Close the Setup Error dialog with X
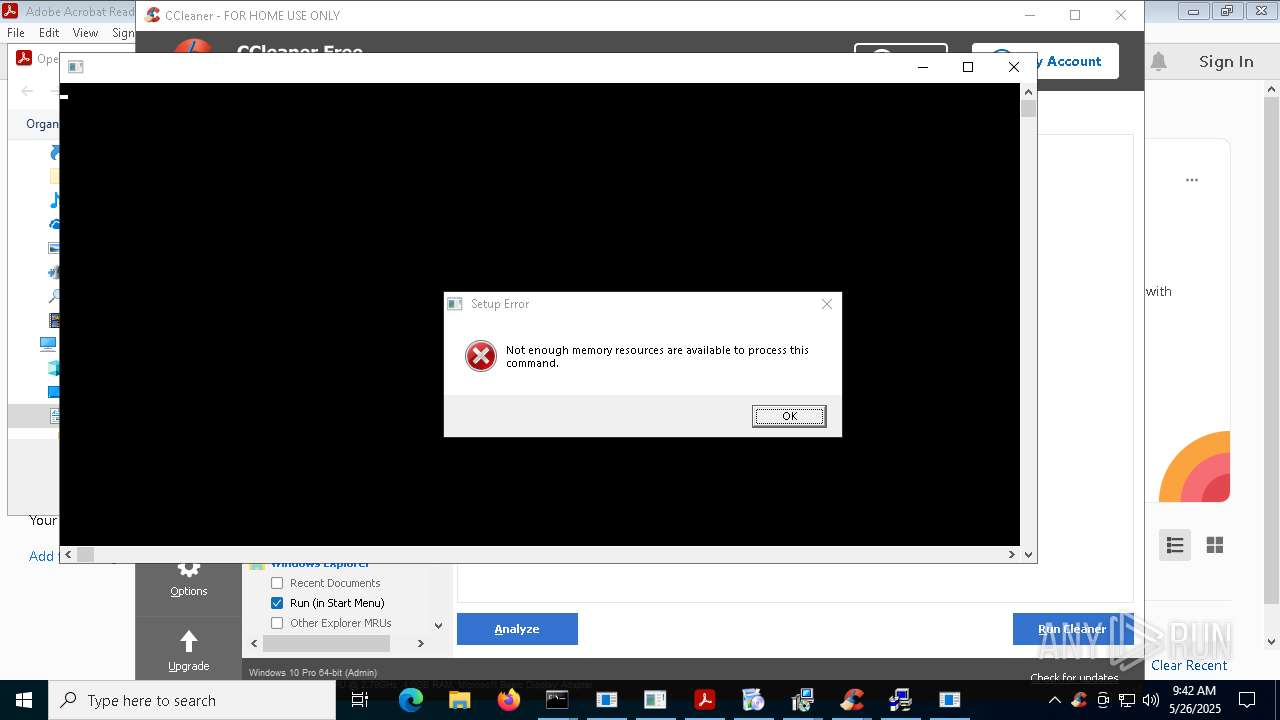1280x720 pixels. [x=826, y=304]
